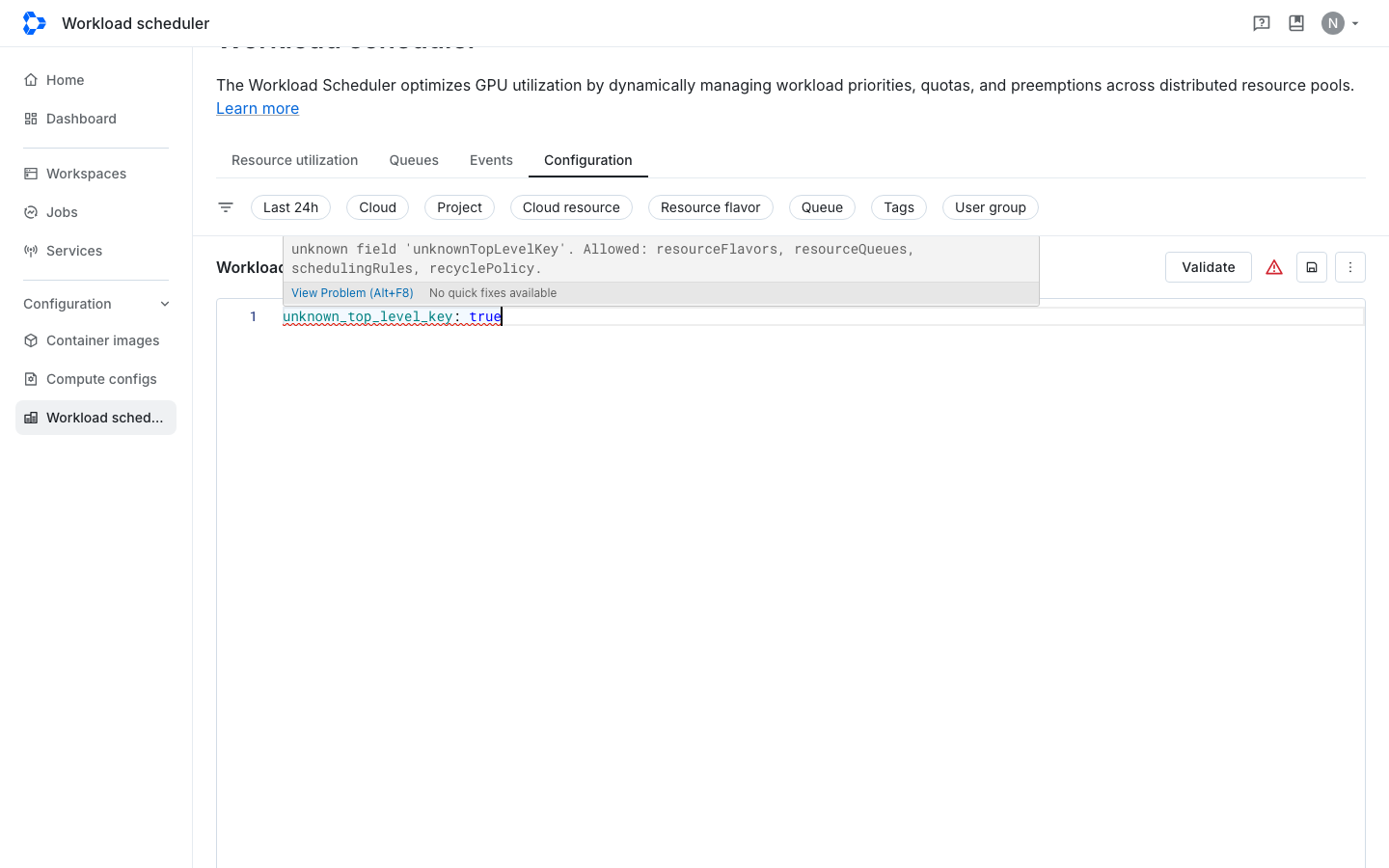Viewport: 1389px width, 868px height.
Task: Switch to Events tab
Action: click(491, 160)
